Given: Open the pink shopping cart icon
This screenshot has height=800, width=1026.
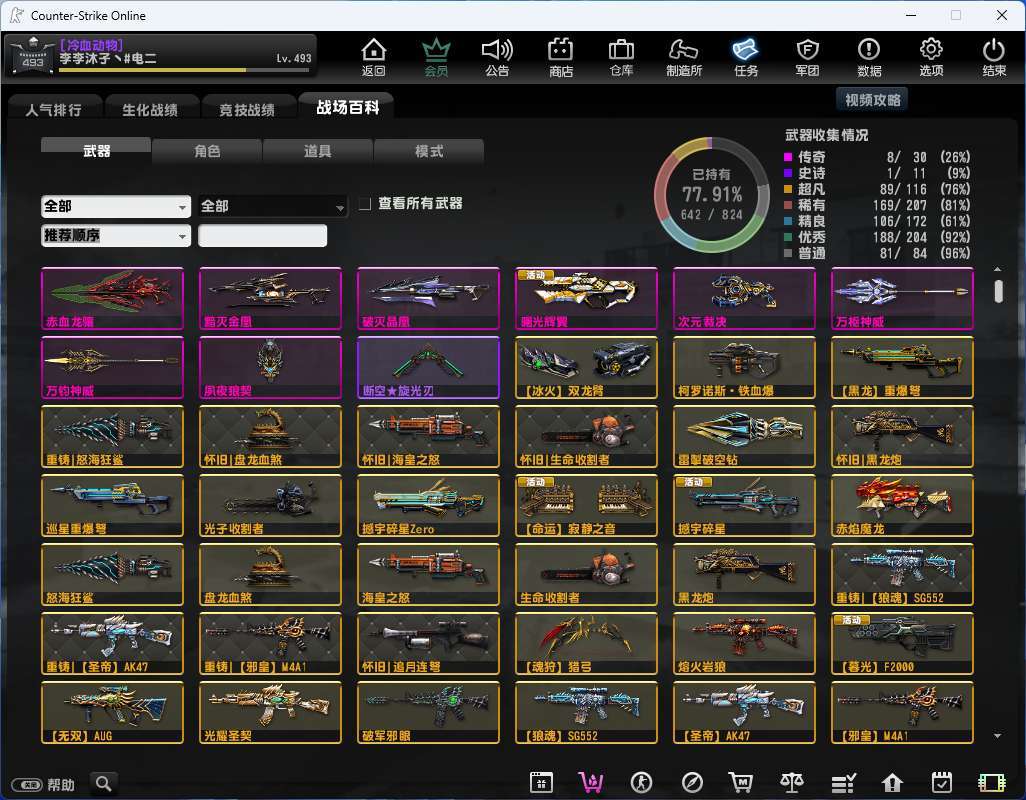Looking at the screenshot, I should pyautogui.click(x=591, y=782).
